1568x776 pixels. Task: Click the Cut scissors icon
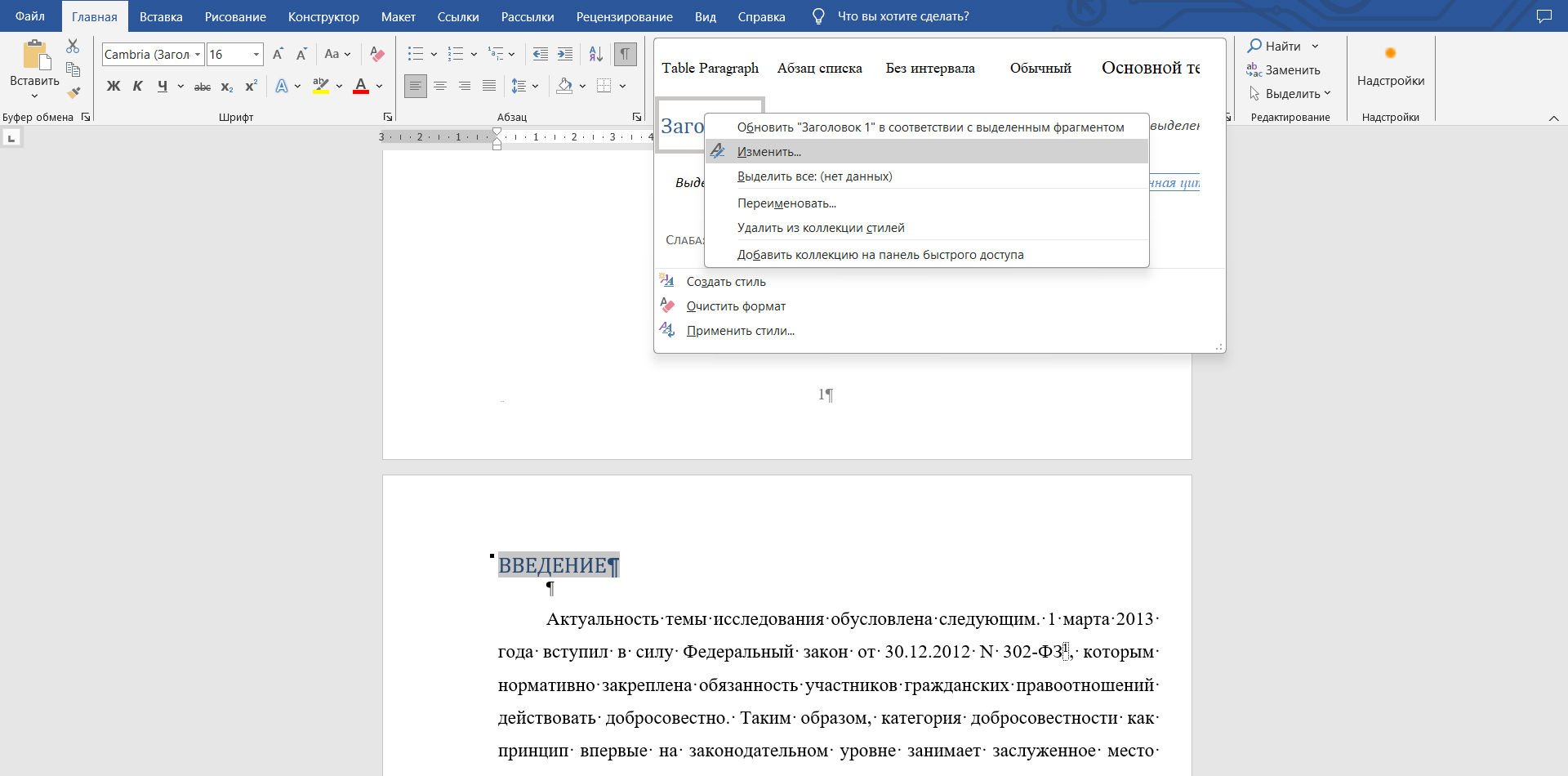pos(73,46)
